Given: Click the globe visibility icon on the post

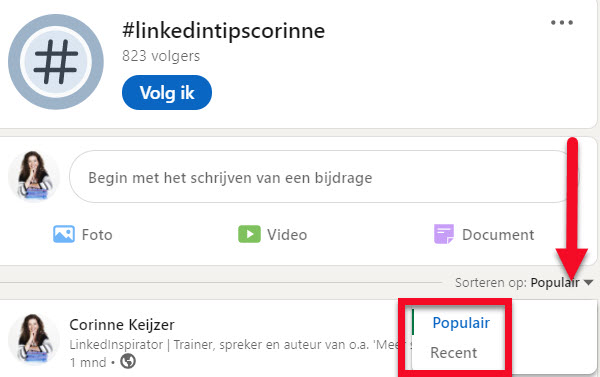Looking at the screenshot, I should 128,361.
